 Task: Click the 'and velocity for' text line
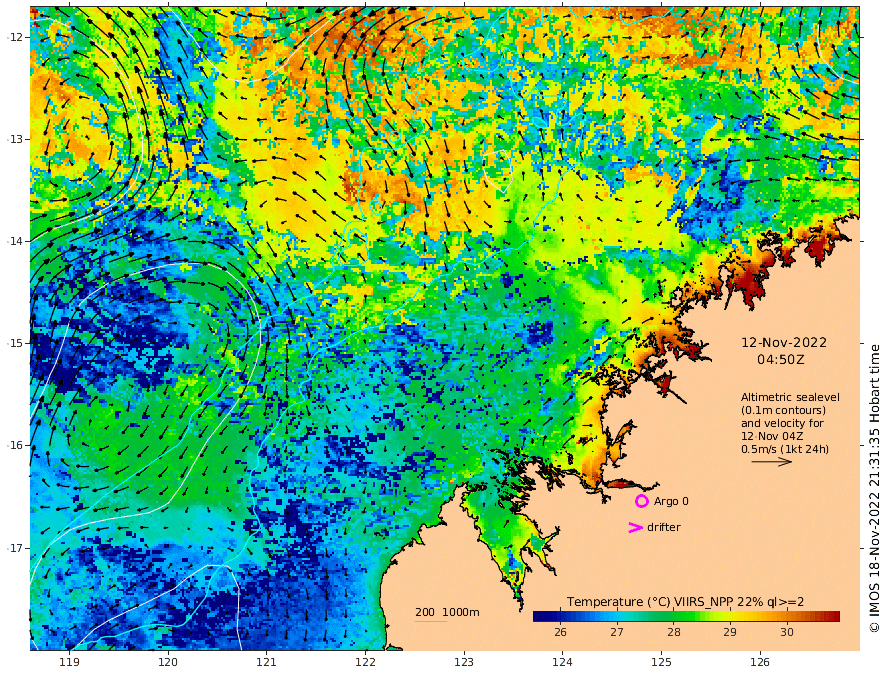tap(782, 423)
